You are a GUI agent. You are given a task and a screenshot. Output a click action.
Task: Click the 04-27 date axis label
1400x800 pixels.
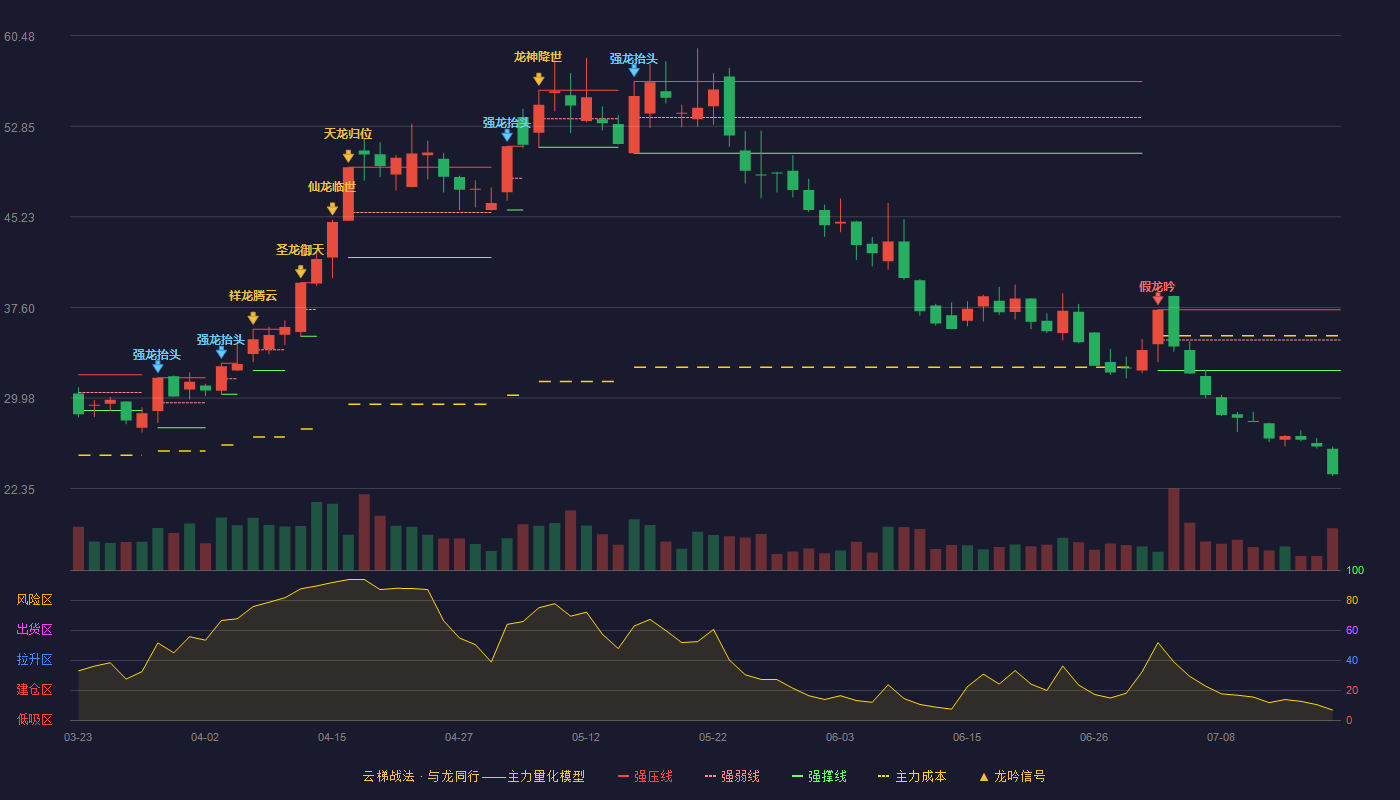pos(459,737)
